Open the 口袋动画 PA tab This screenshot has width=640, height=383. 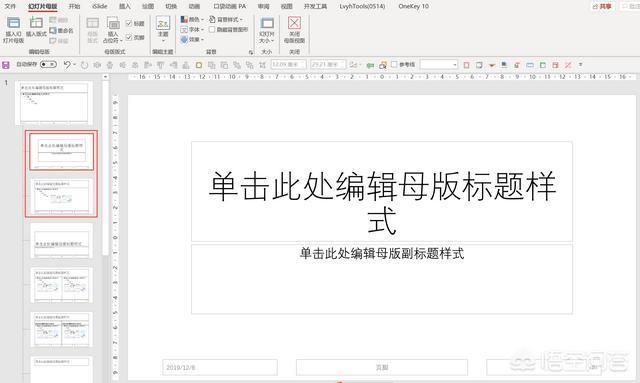click(230, 6)
